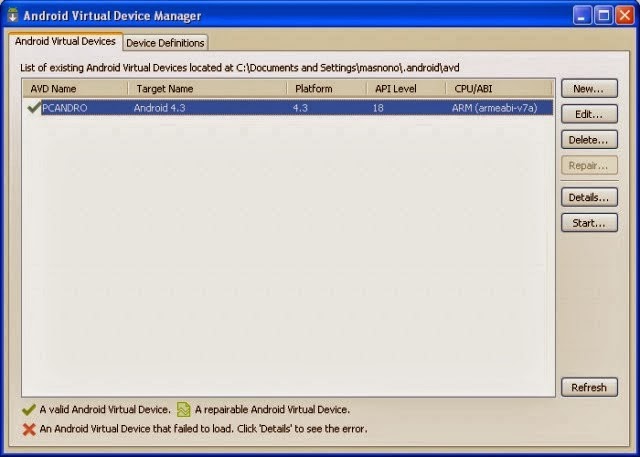Click the 'A repairable Android Virtual Device.' text
Viewport: 640px width, 457px height.
272,410
